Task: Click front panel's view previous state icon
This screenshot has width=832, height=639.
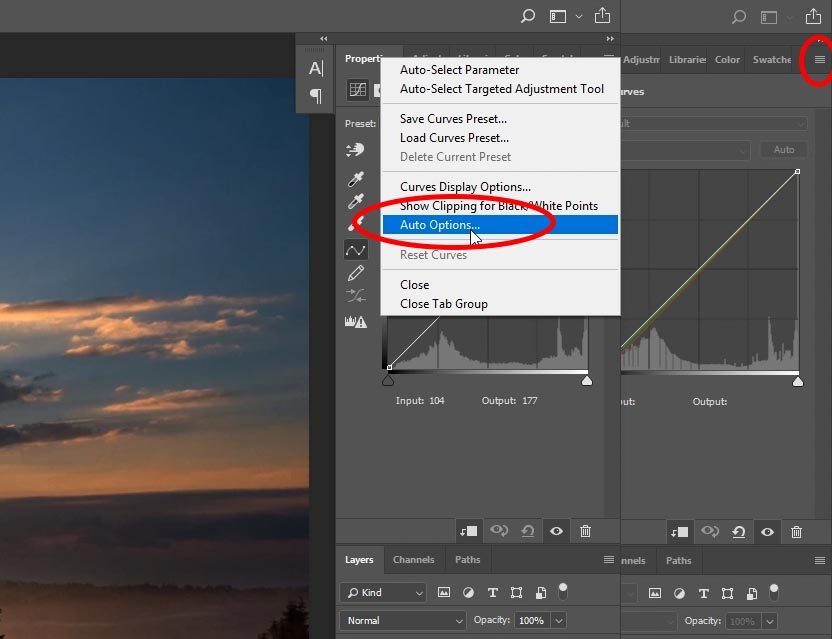Action: click(x=499, y=531)
